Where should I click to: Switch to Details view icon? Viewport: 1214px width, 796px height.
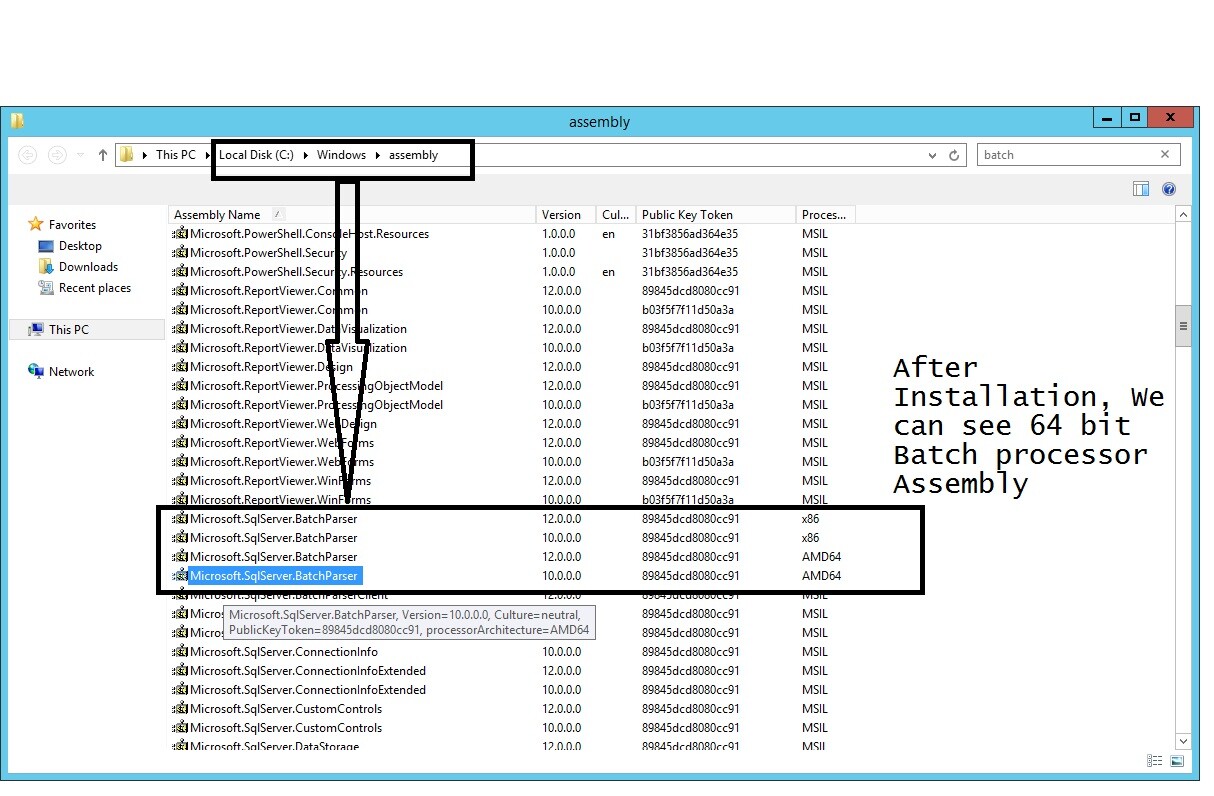point(1155,761)
